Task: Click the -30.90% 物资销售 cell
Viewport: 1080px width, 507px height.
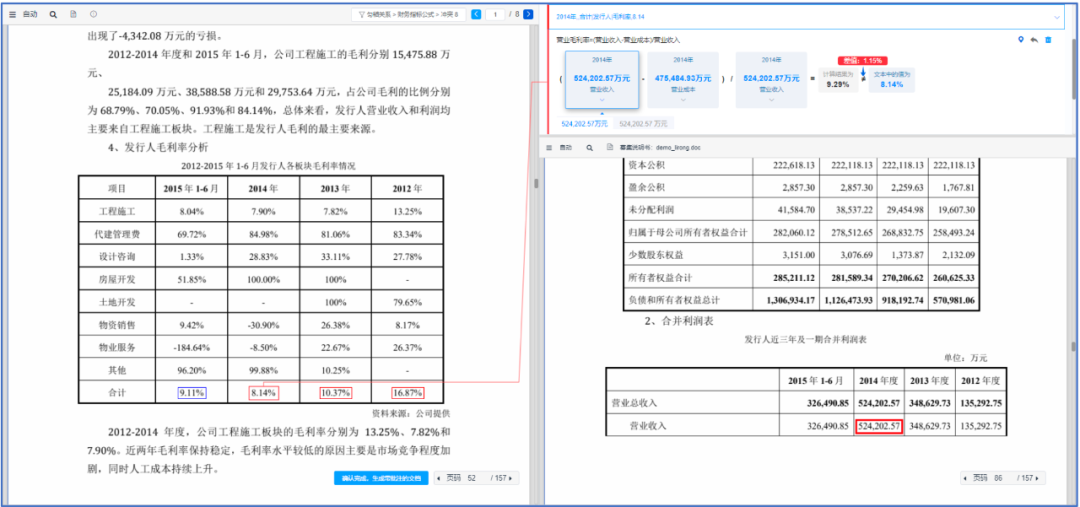Action: [x=264, y=324]
